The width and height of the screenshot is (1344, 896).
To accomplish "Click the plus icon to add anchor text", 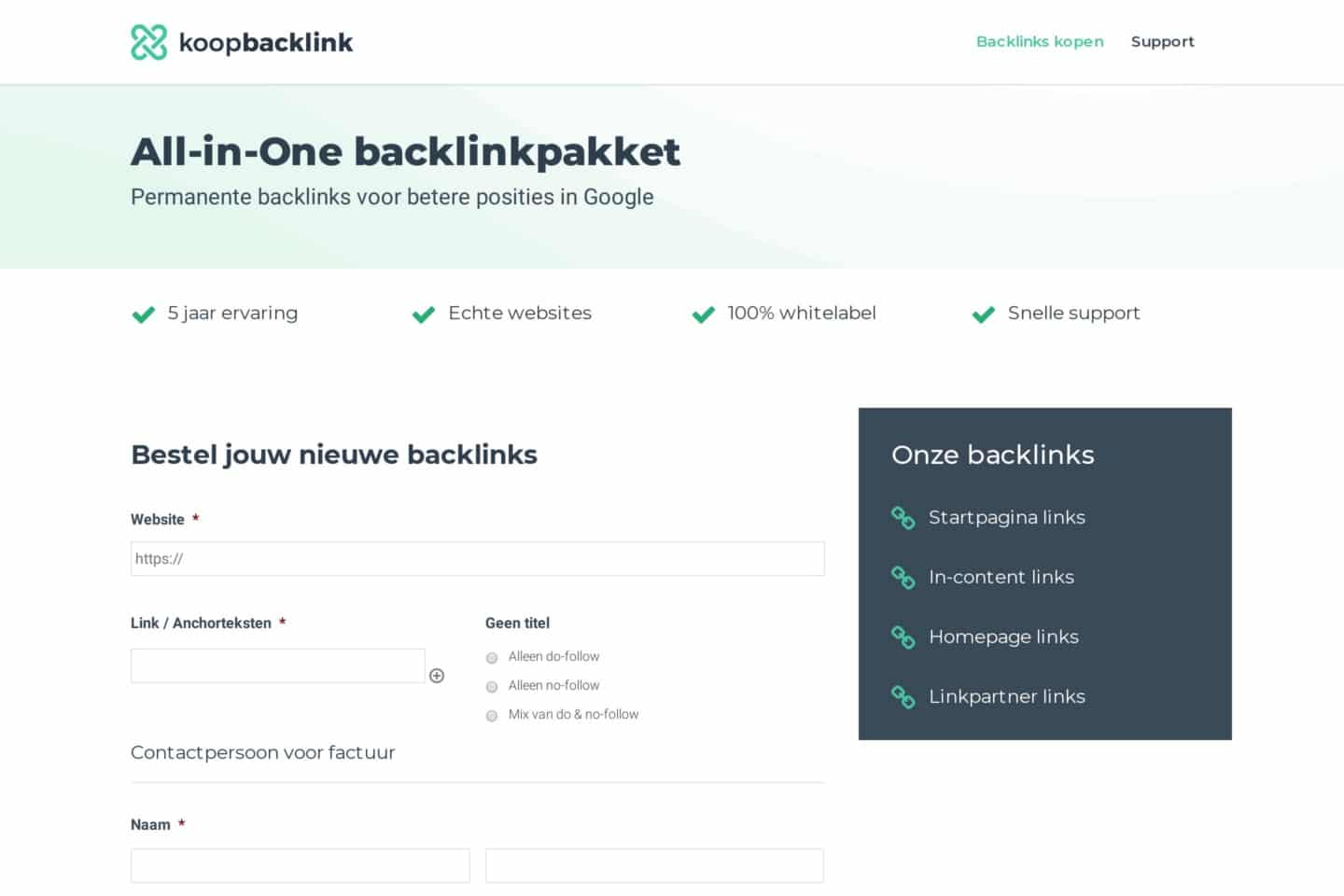I will click(x=437, y=676).
